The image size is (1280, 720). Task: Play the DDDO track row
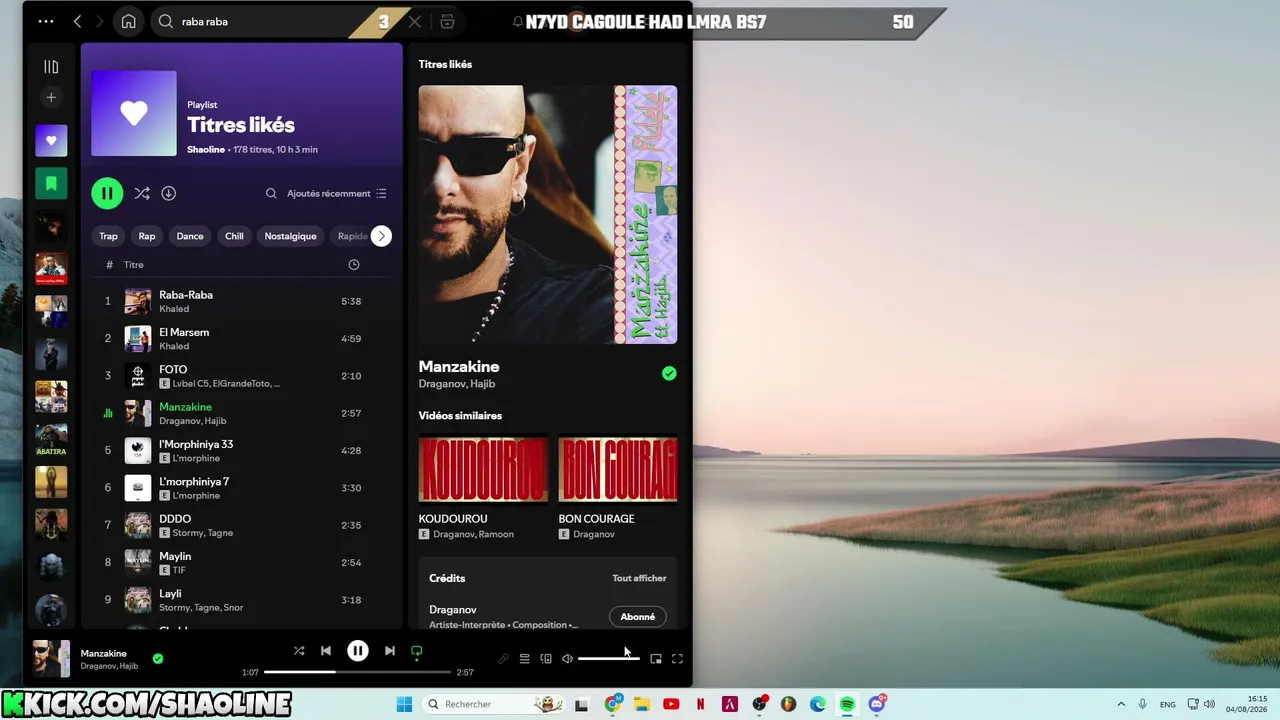(240, 525)
